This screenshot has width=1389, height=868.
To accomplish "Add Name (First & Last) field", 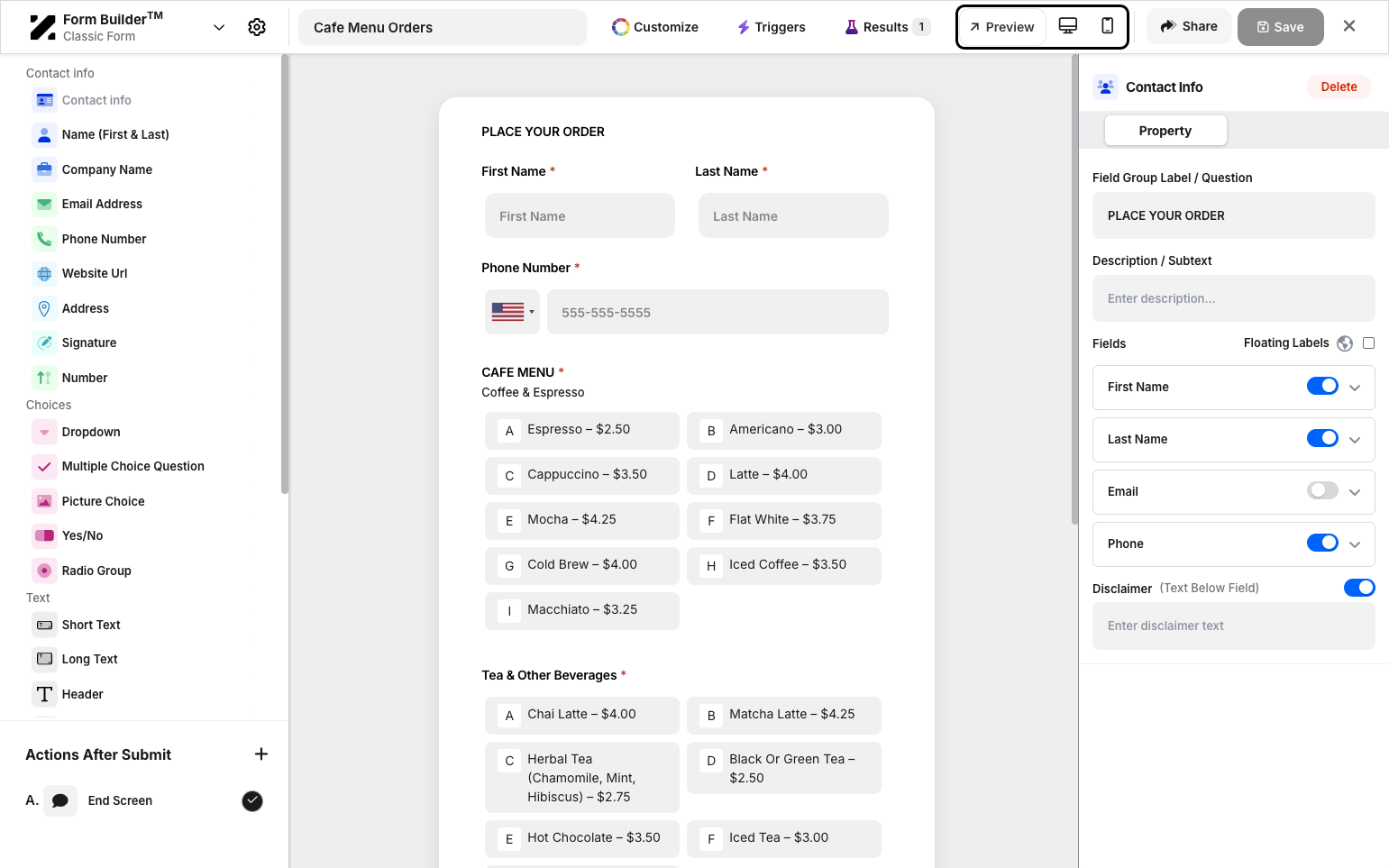I will [115, 134].
